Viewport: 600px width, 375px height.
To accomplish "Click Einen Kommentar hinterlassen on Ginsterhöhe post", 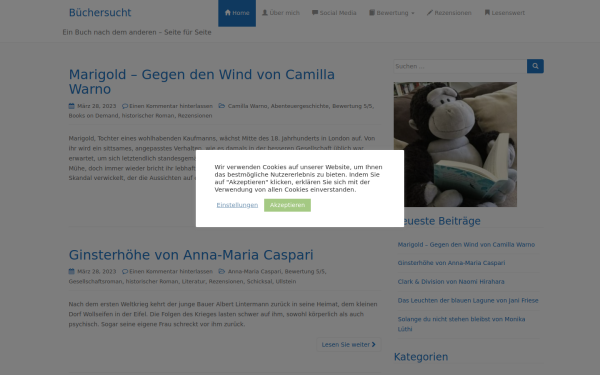I will click(x=171, y=272).
